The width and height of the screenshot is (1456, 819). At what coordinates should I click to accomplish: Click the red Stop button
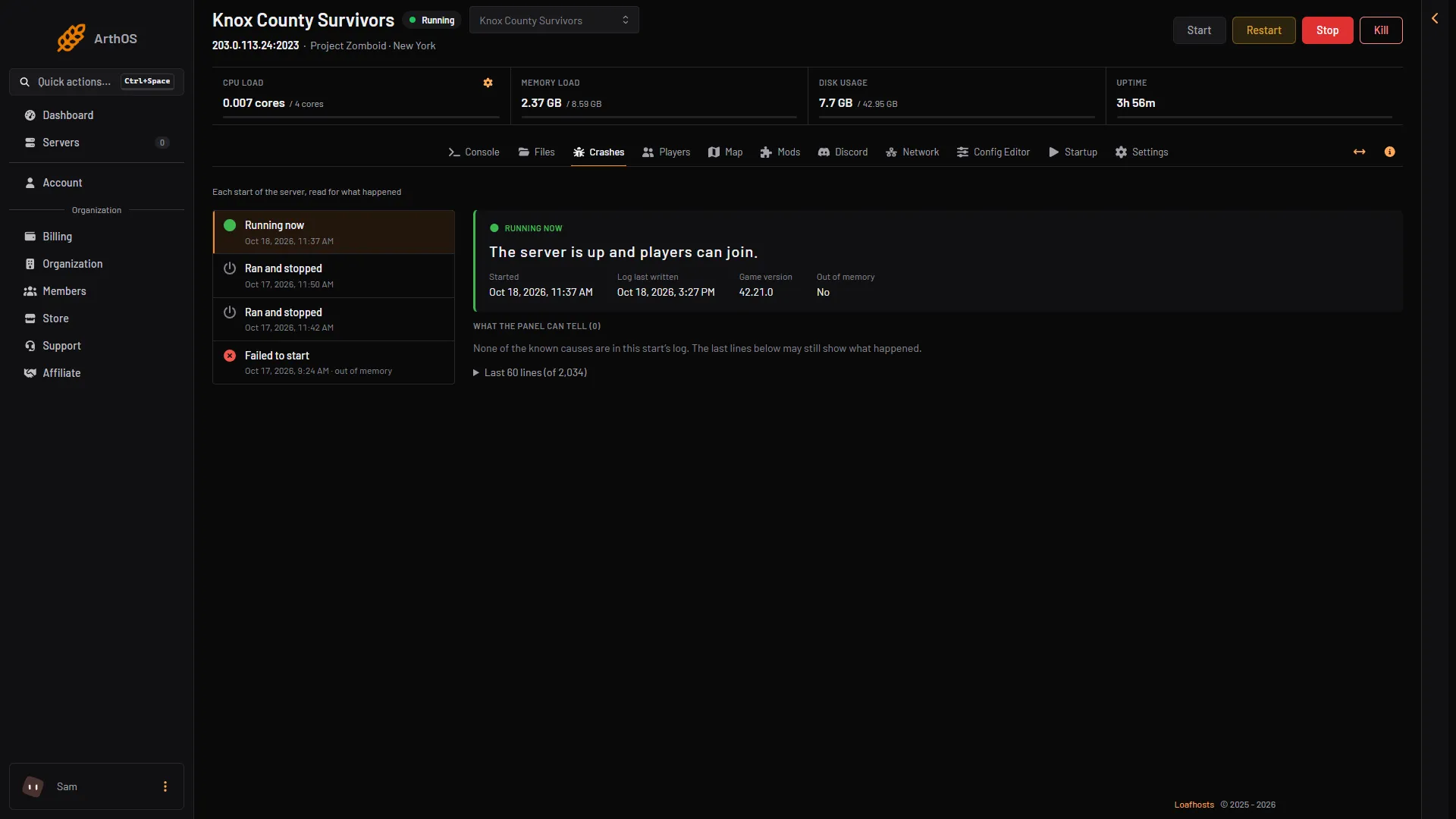click(x=1327, y=30)
